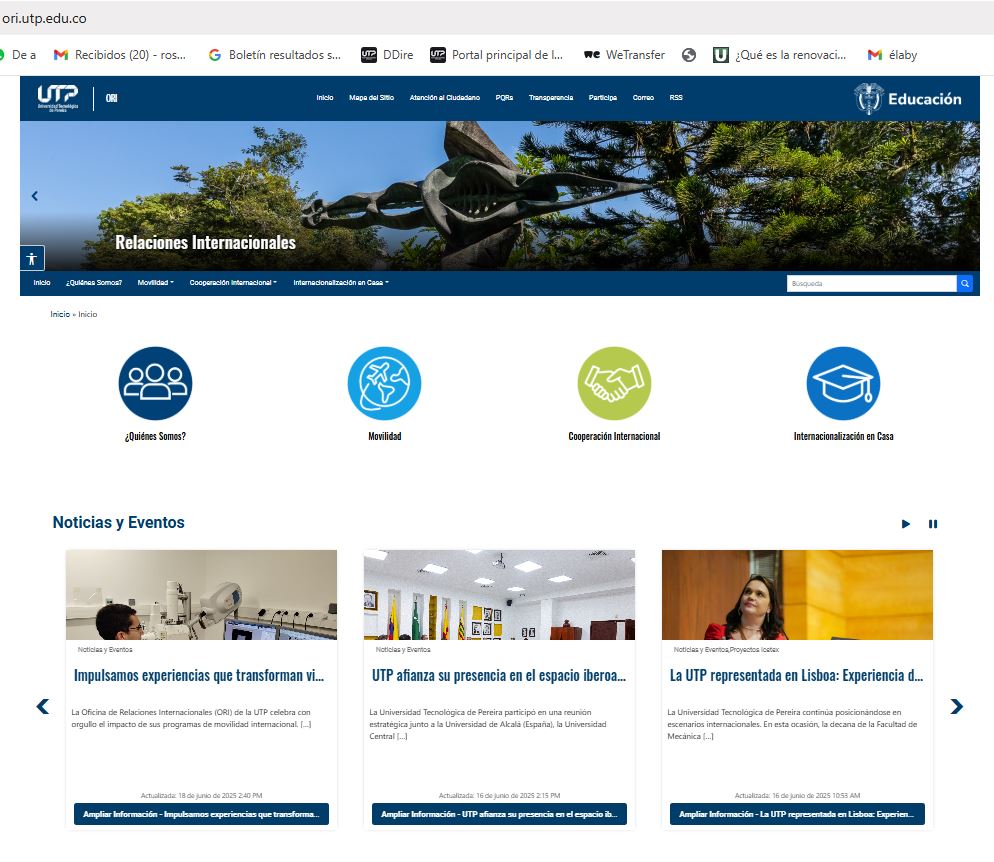Click Relaciones Internacionales banner title
994x862 pixels.
click(x=205, y=242)
